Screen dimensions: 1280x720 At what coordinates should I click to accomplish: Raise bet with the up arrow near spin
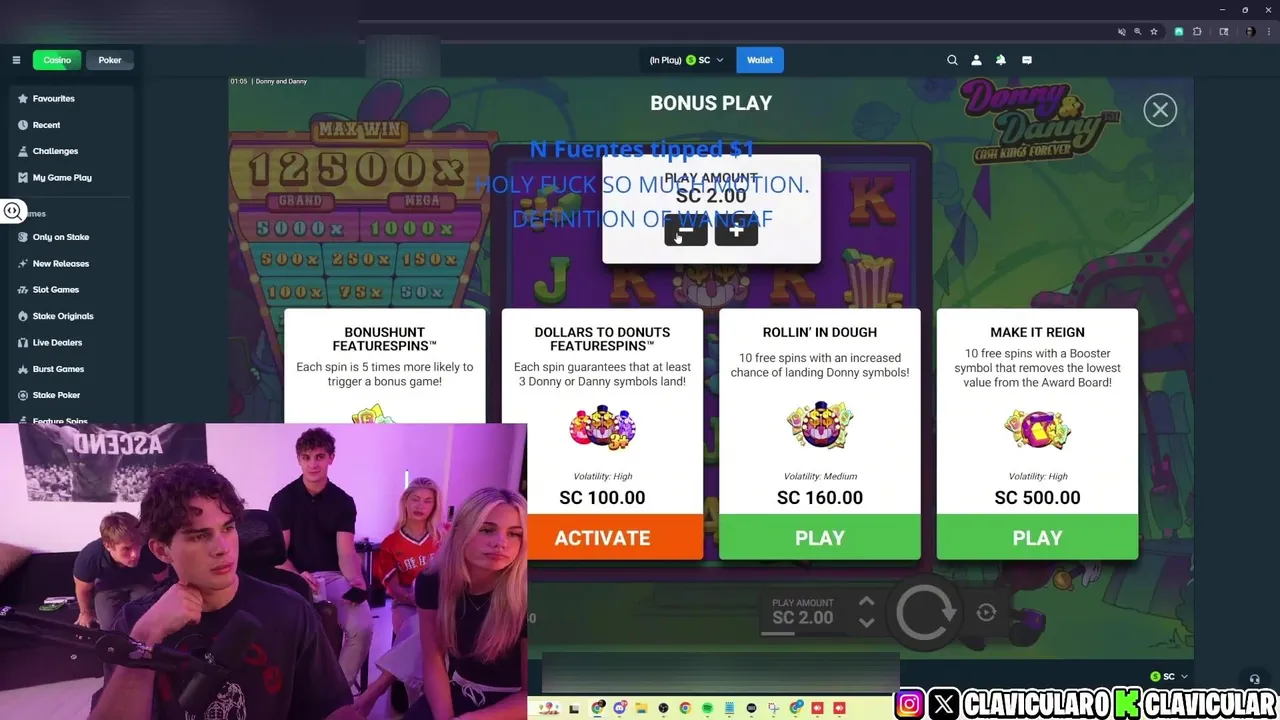(866, 602)
